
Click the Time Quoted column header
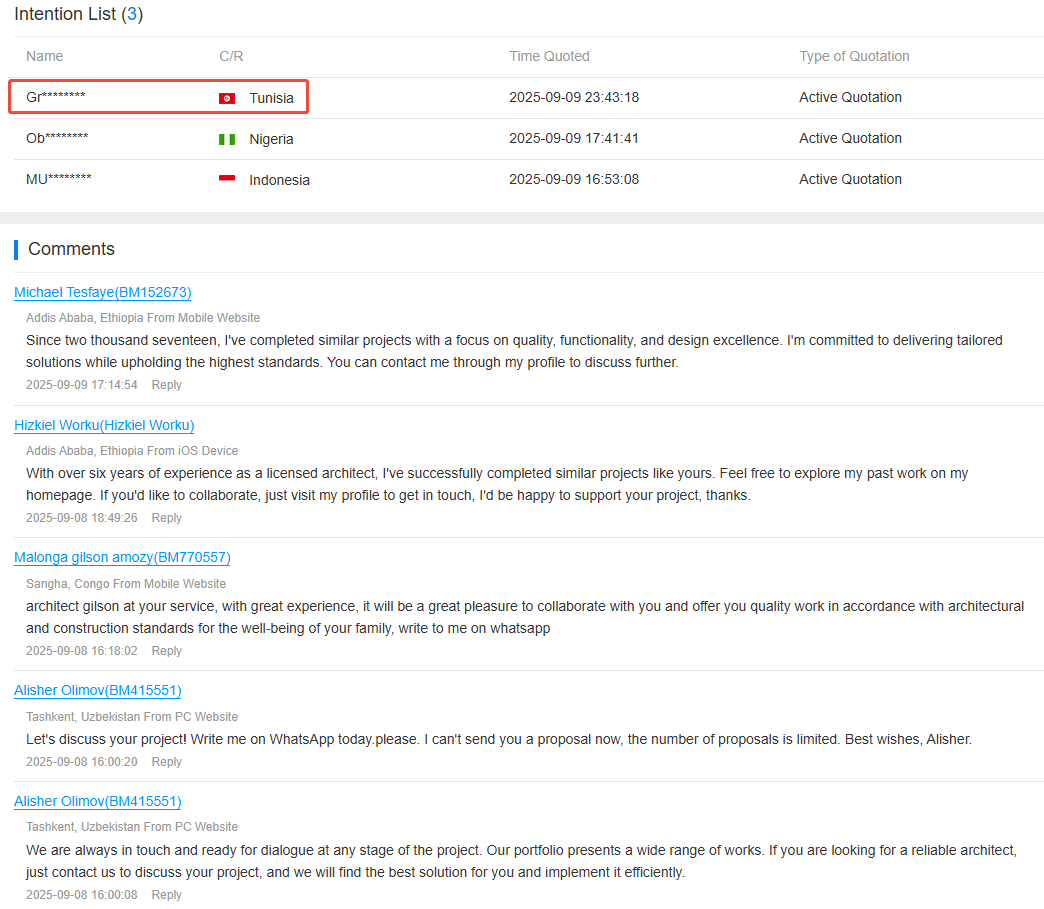point(549,56)
